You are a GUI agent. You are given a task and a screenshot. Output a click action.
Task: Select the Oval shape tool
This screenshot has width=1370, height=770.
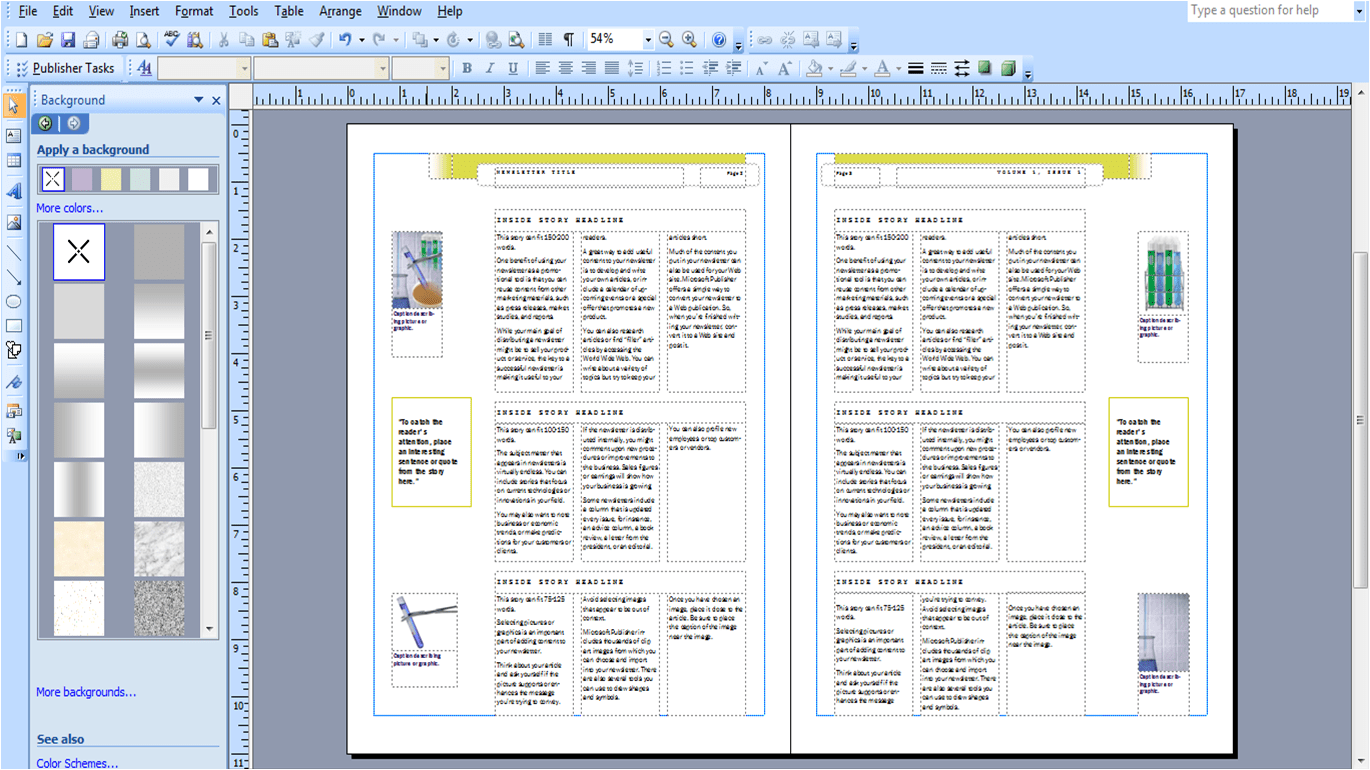click(x=14, y=301)
